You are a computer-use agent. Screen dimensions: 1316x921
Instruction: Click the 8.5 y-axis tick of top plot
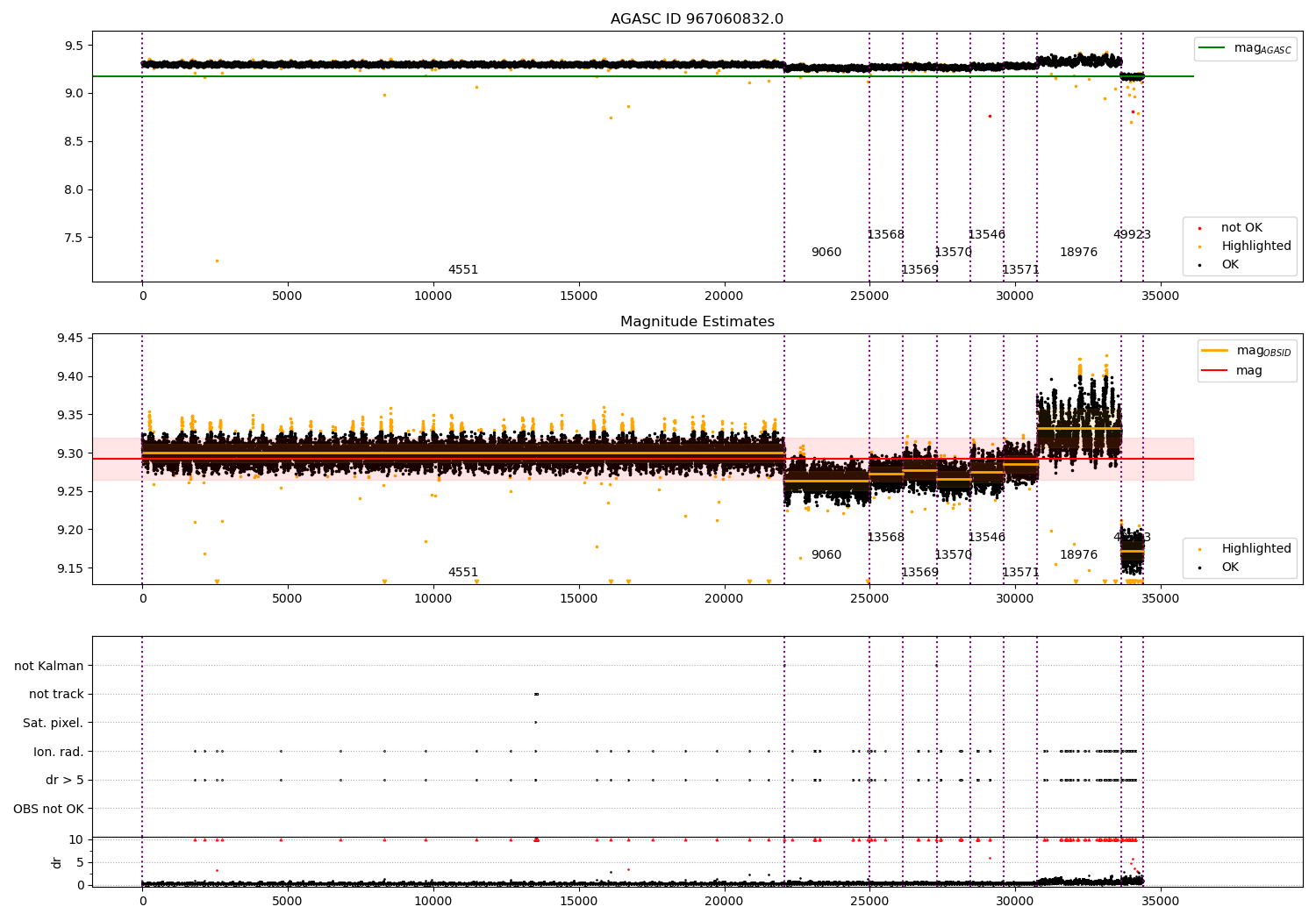[75, 141]
